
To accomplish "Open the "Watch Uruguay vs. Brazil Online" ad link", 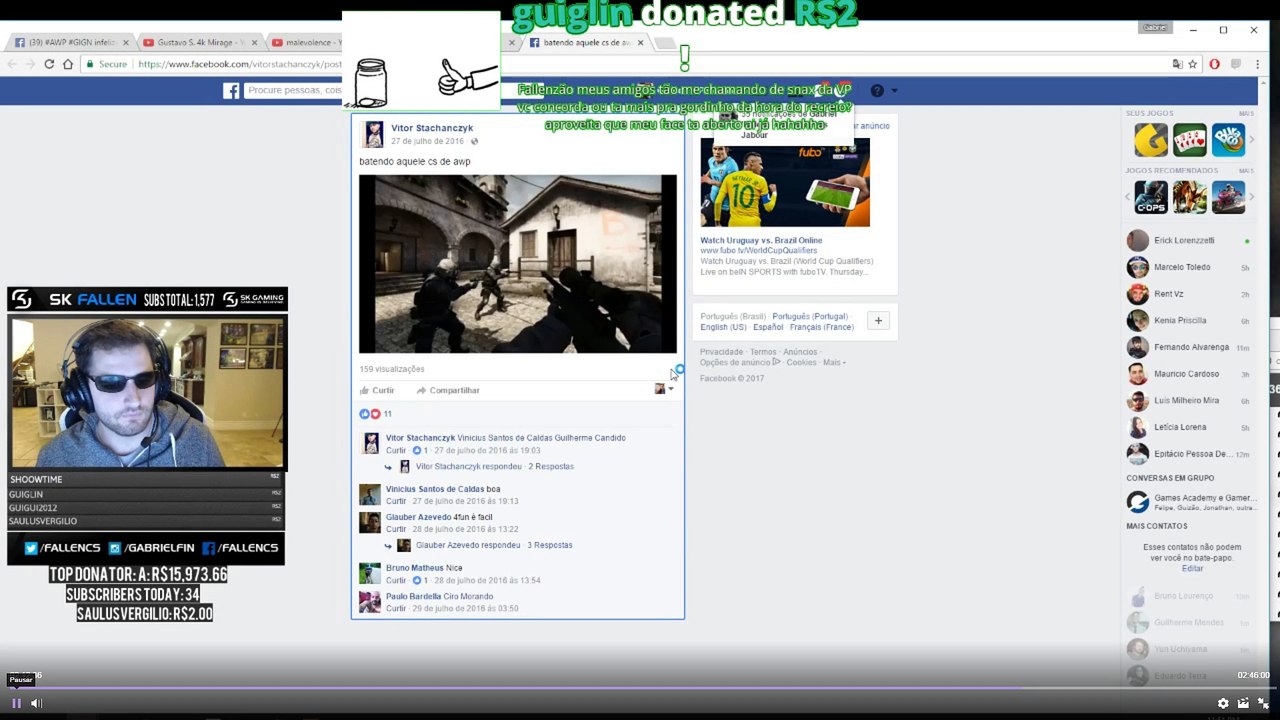I will [761, 240].
